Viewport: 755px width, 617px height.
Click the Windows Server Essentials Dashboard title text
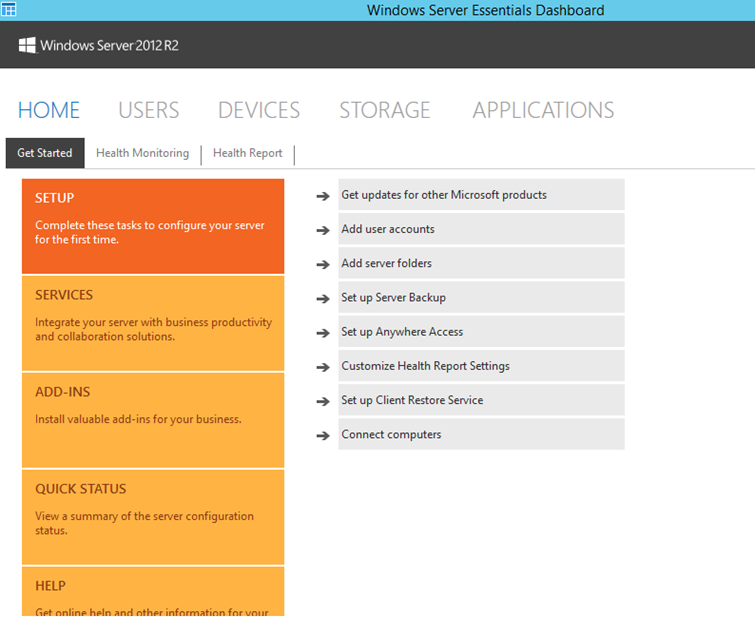point(485,10)
